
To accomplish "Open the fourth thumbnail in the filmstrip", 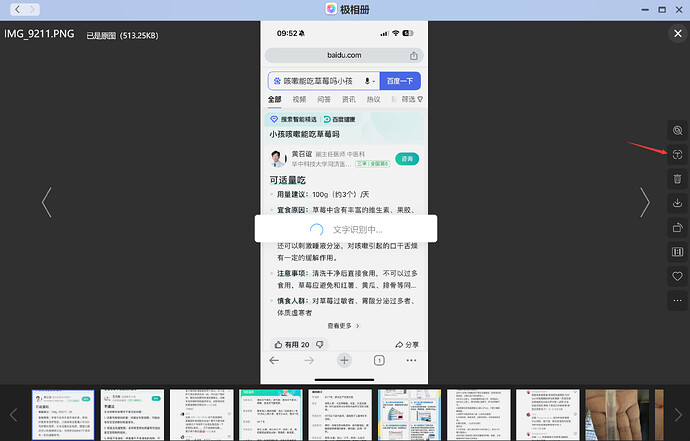I will [x=270, y=414].
